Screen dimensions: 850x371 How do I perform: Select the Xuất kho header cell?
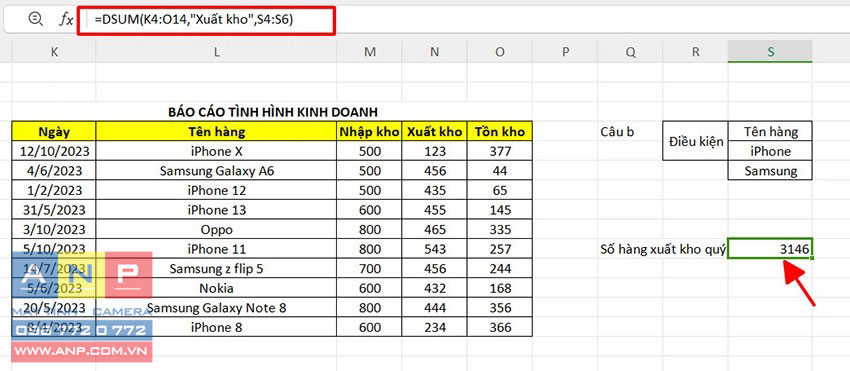434,131
